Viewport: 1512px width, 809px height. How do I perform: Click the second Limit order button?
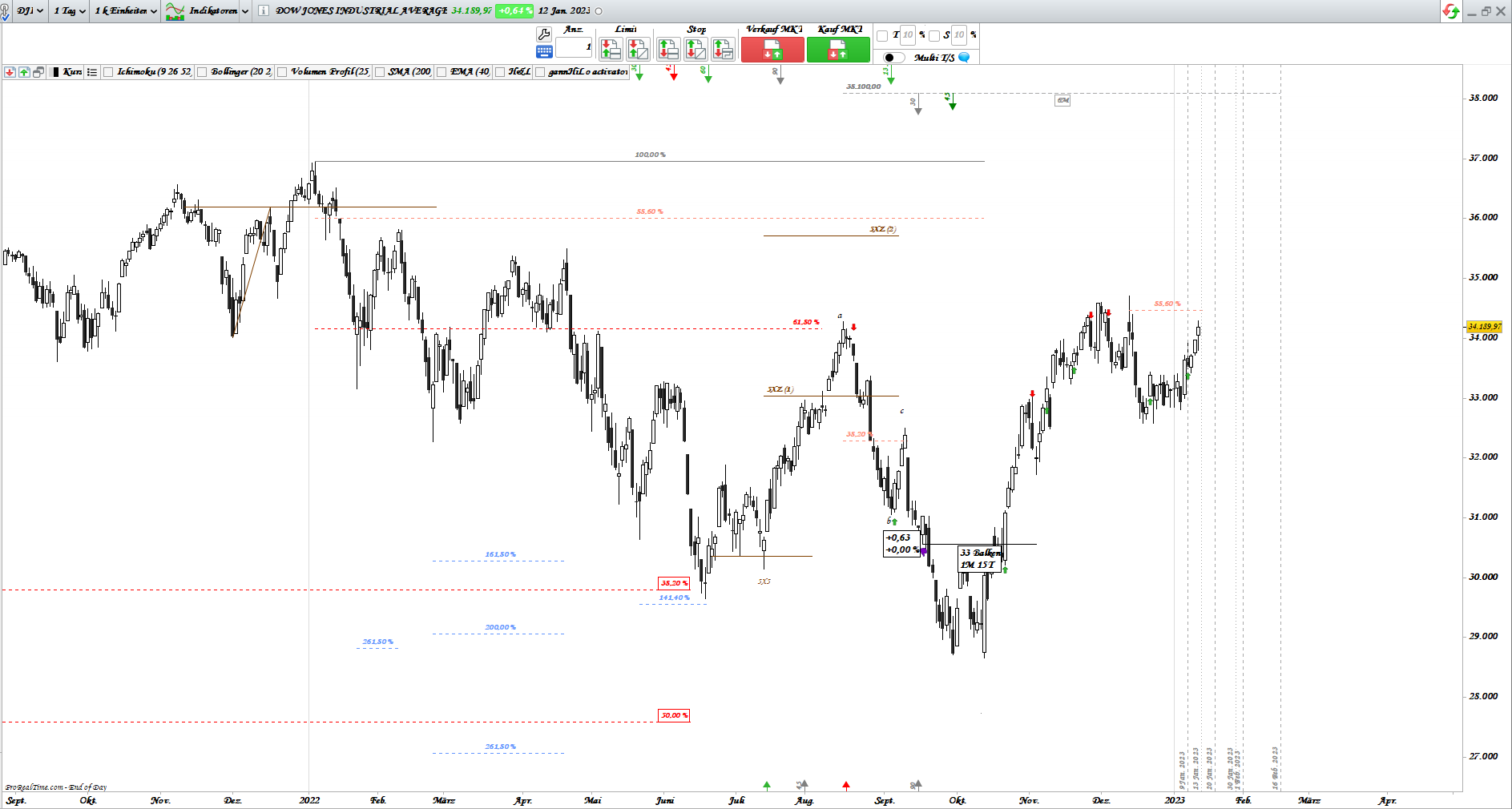point(638,50)
